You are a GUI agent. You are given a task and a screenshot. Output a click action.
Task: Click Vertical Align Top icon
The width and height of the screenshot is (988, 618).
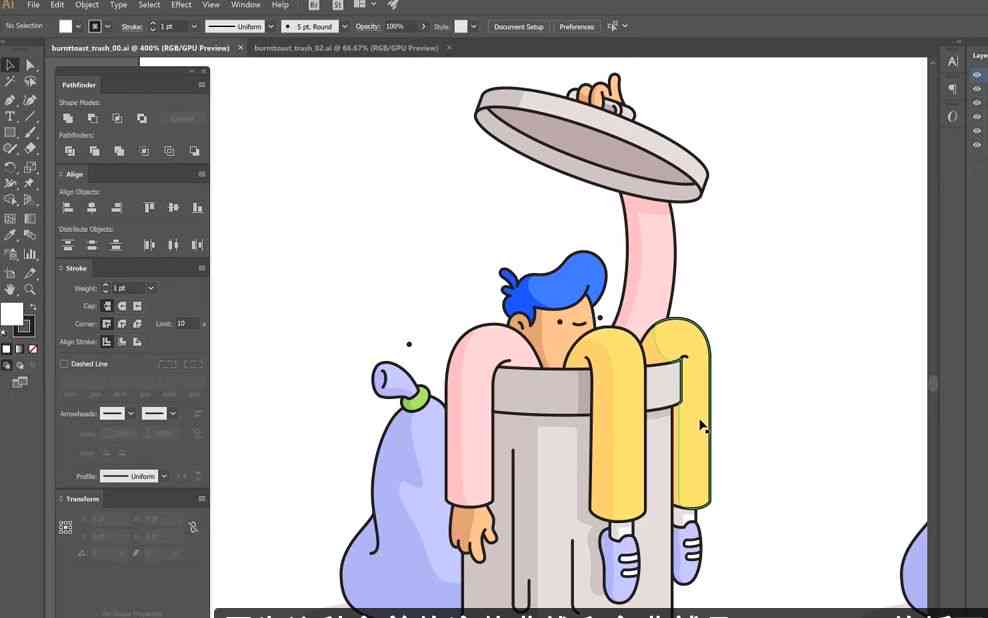point(149,207)
